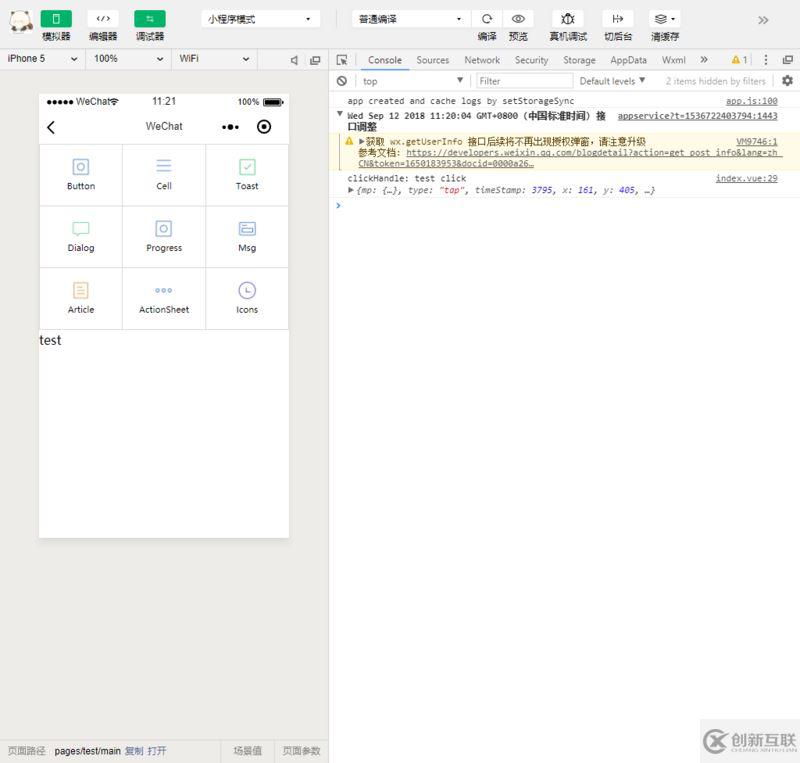Toggle the simulator panel button

56,19
